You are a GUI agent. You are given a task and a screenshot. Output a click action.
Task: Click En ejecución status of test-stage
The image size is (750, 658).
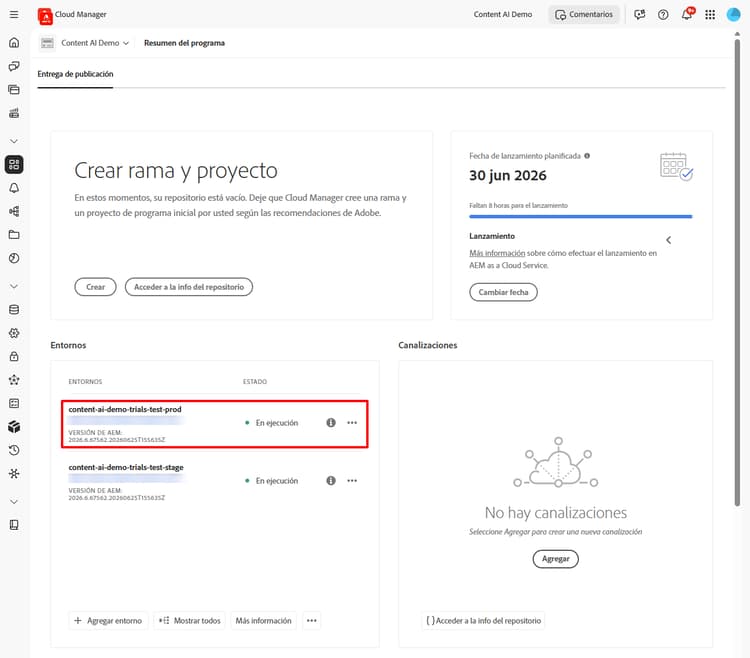pos(271,481)
